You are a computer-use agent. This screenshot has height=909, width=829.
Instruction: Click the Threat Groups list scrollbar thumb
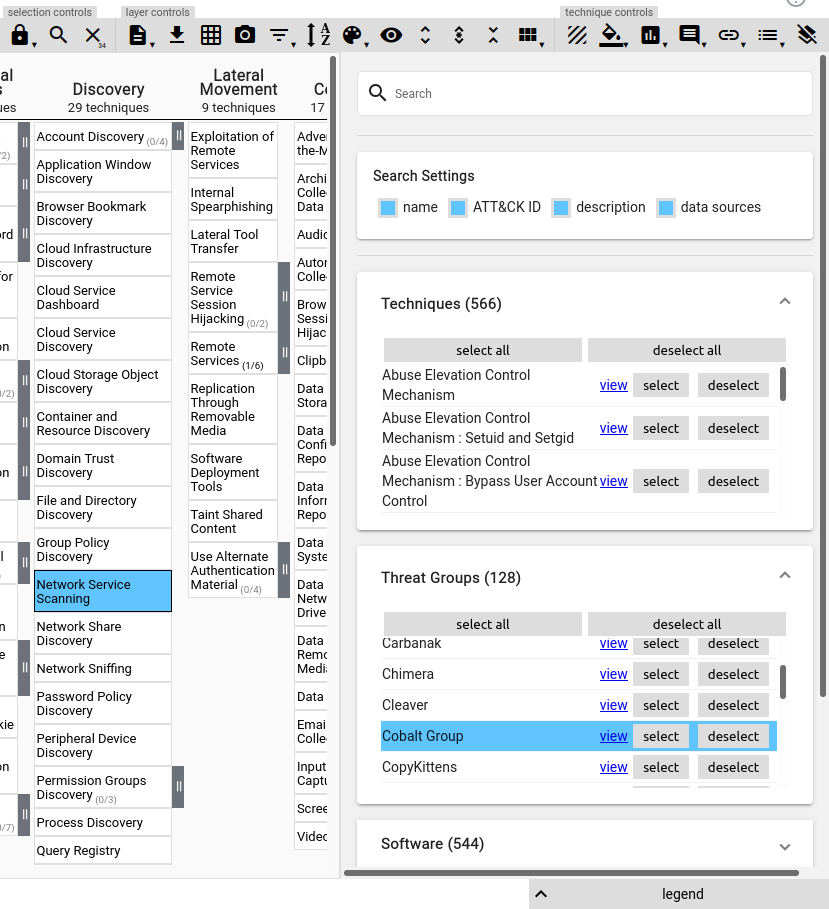click(783, 682)
